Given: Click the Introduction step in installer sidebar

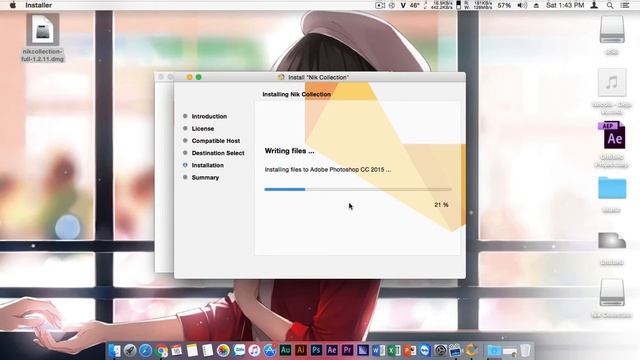Looking at the screenshot, I should (x=209, y=116).
